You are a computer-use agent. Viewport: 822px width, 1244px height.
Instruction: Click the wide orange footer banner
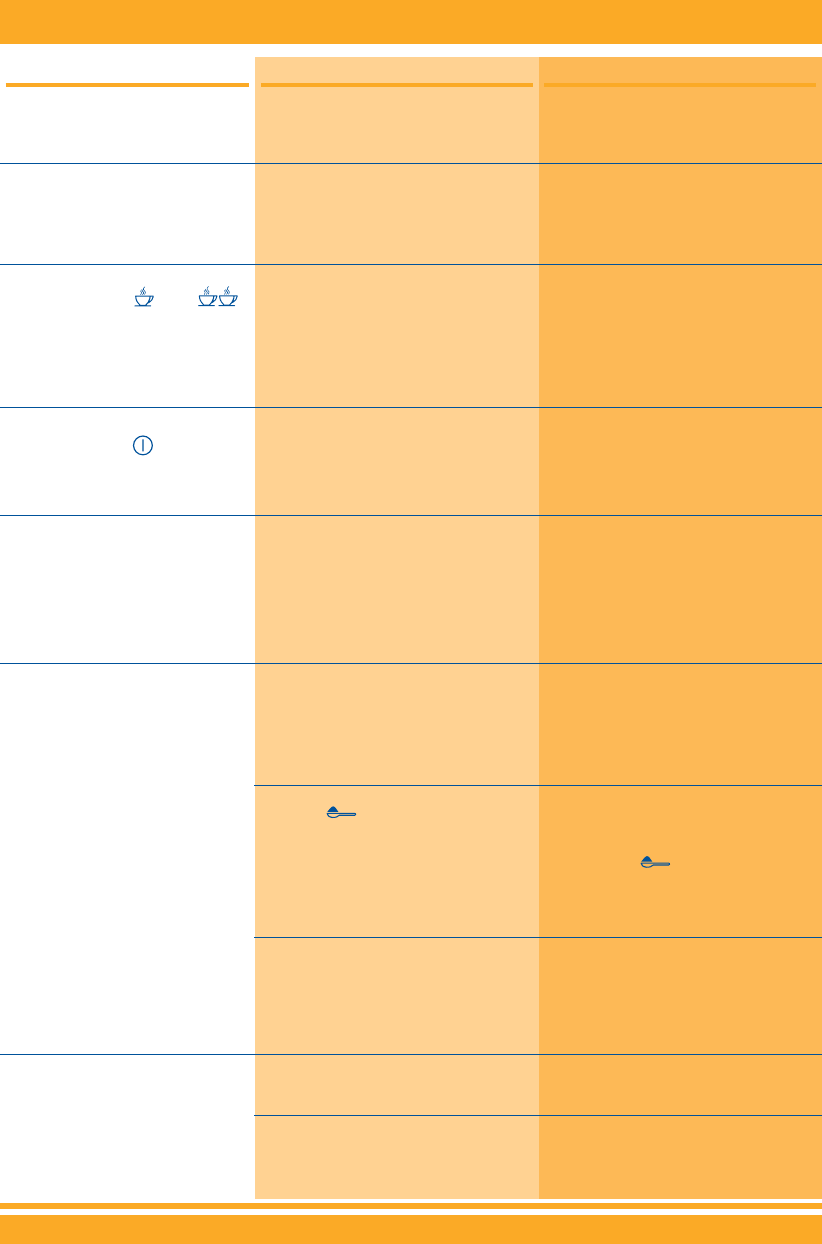click(x=411, y=1229)
